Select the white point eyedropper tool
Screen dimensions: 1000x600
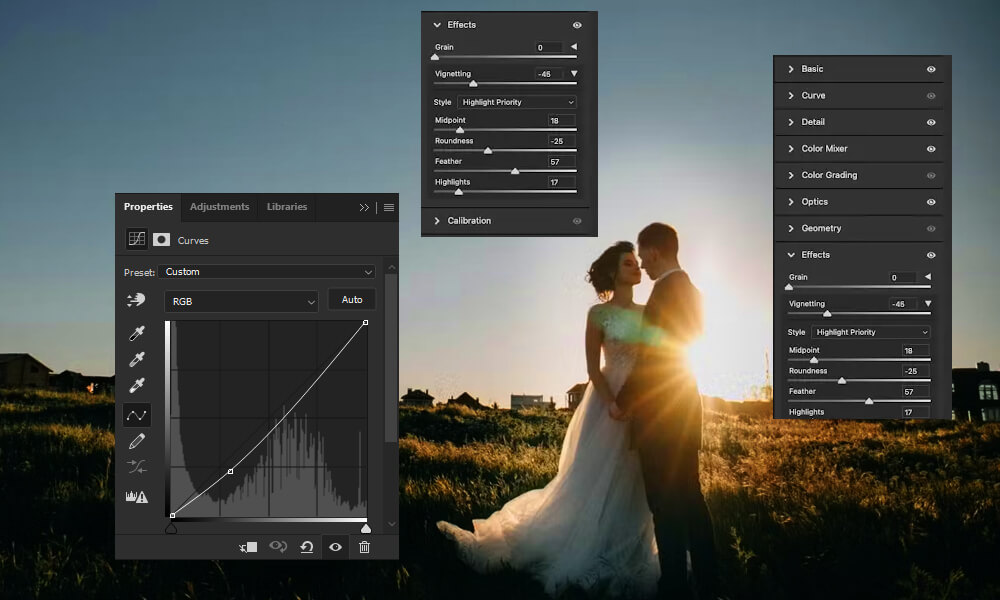[137, 385]
